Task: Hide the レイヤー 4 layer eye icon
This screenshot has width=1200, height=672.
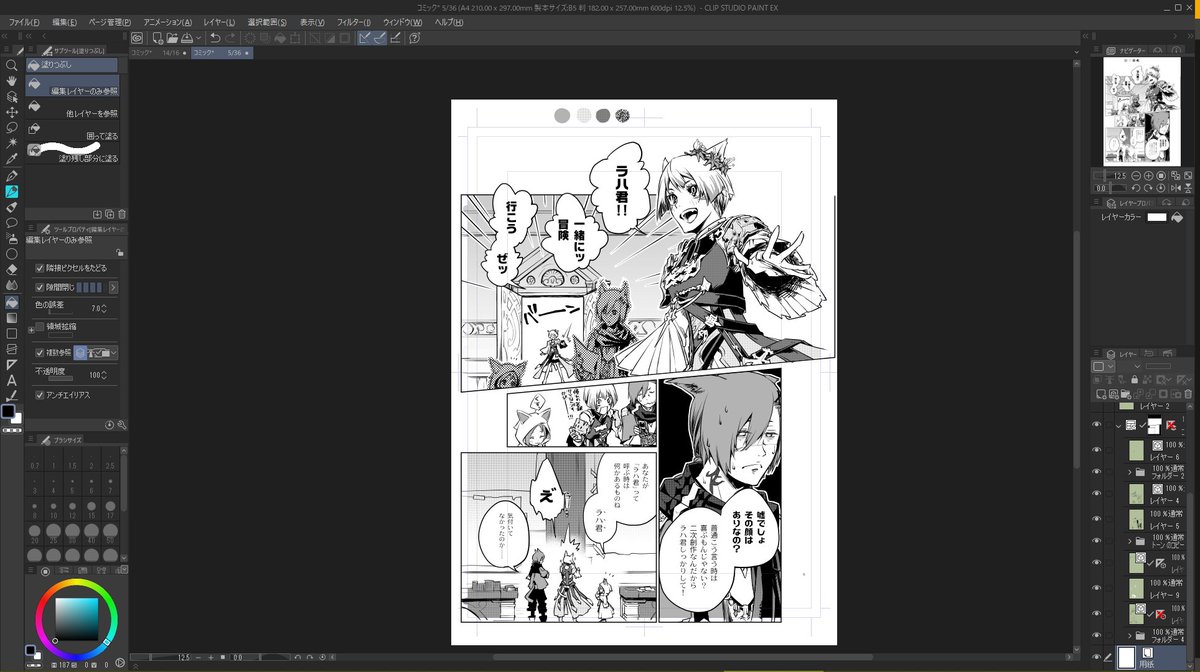Action: 1097,495
